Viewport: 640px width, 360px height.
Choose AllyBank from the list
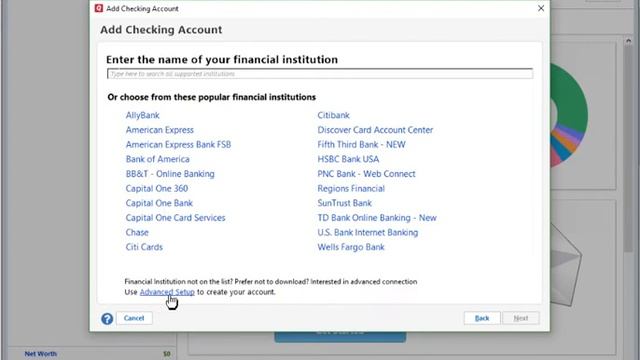point(142,115)
